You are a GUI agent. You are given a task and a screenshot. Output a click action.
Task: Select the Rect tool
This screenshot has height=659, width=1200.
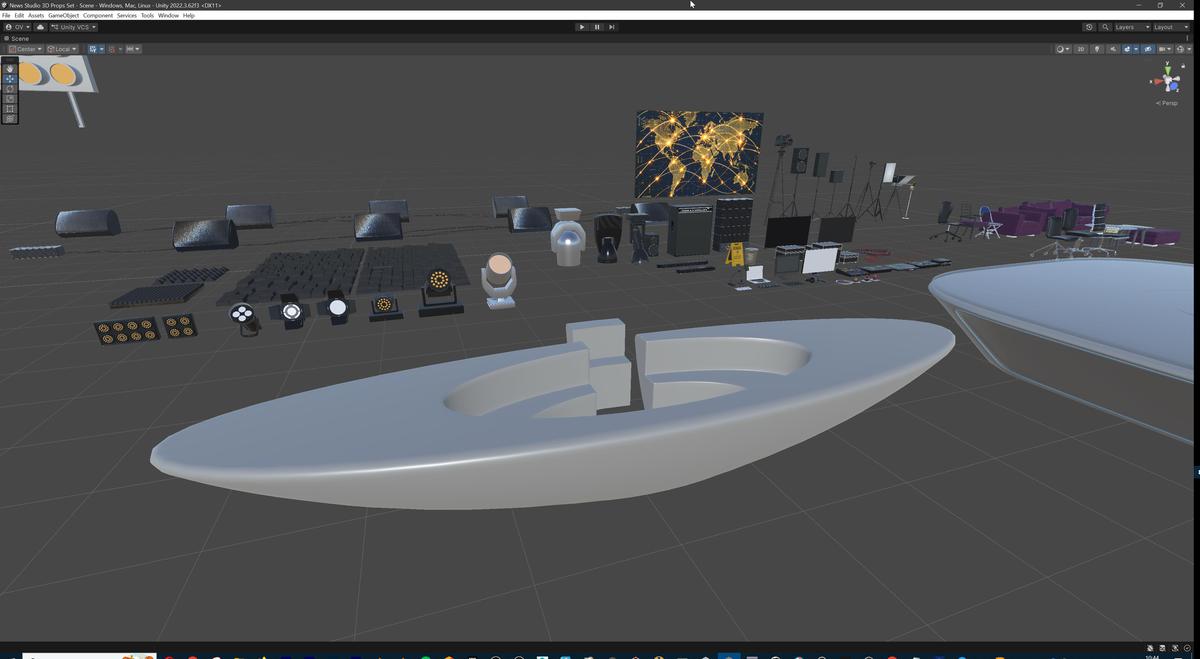tap(10, 108)
